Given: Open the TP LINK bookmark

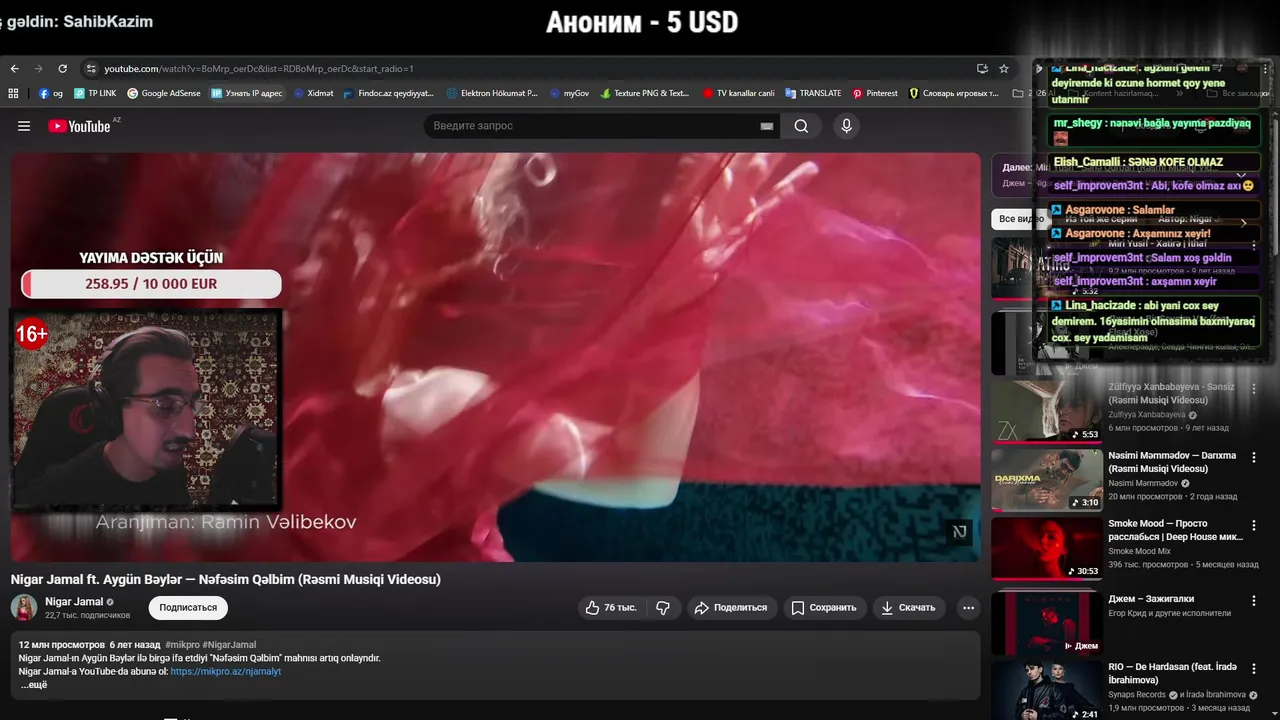Looking at the screenshot, I should [x=94, y=93].
